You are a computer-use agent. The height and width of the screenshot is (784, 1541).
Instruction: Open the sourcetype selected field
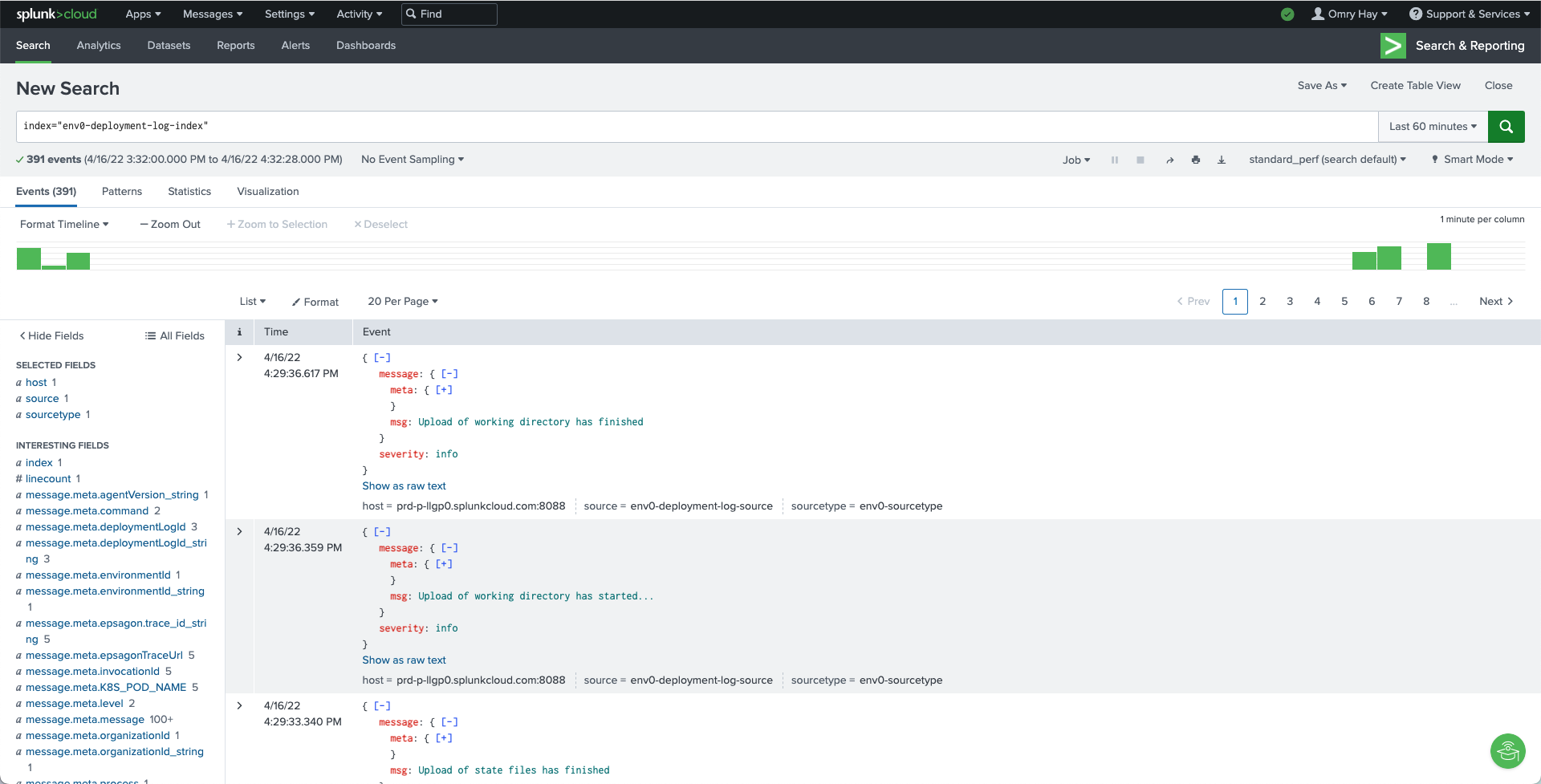click(53, 415)
